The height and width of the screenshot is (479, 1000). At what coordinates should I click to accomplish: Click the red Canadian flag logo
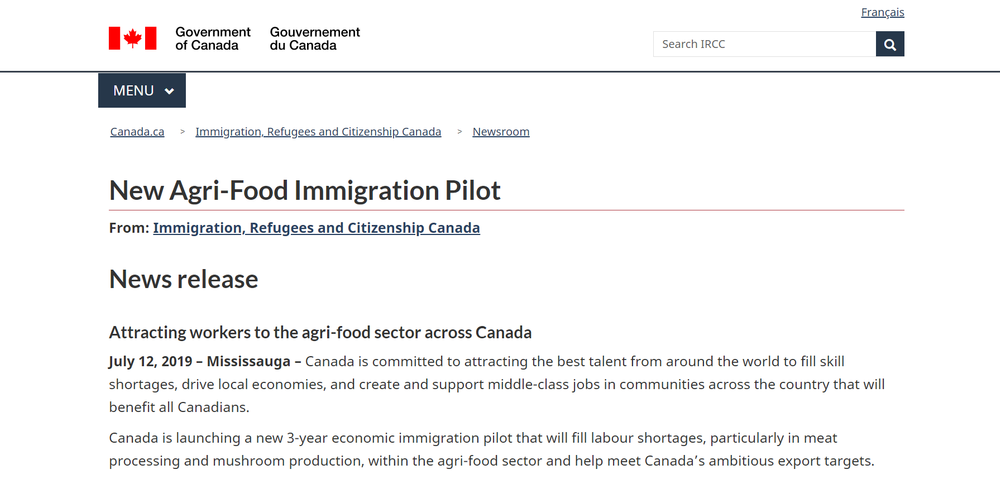[133, 38]
